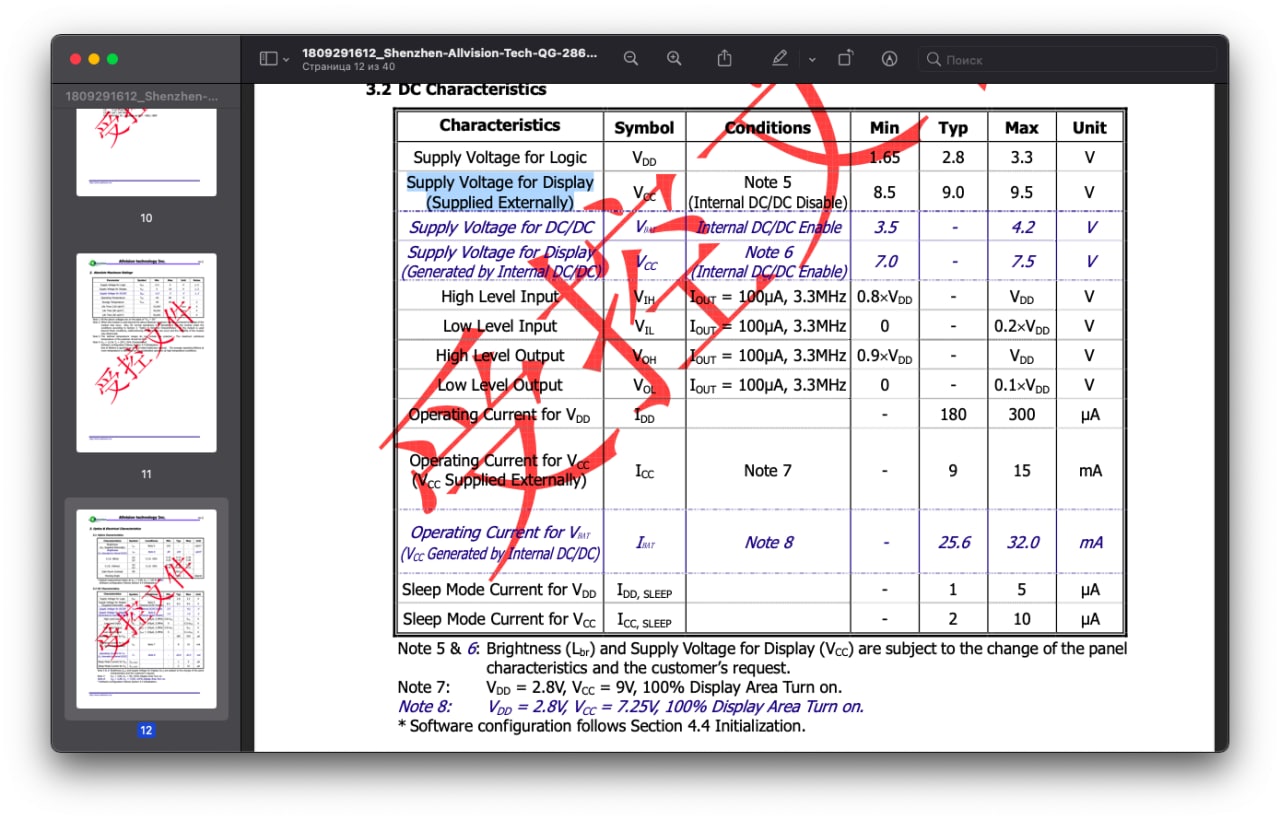Screen dimensions: 1280x820
Task: Click 'Note 8' in the Conditions column
Action: click(769, 542)
